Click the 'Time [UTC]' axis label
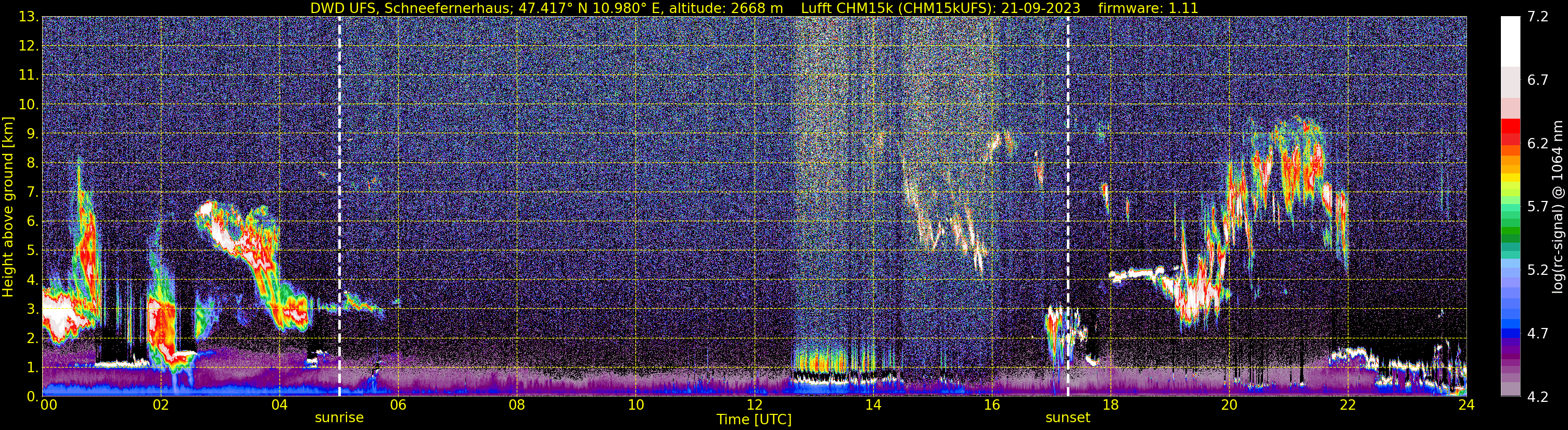The image size is (1568, 430). [754, 419]
